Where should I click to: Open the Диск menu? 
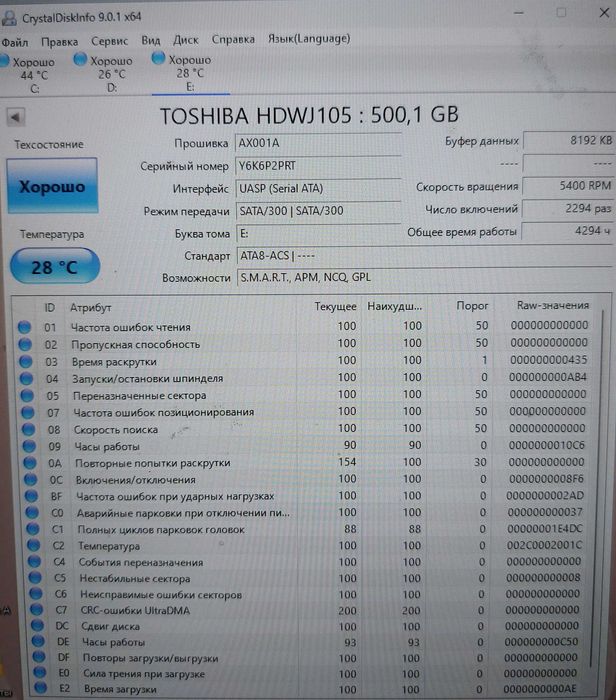(186, 40)
